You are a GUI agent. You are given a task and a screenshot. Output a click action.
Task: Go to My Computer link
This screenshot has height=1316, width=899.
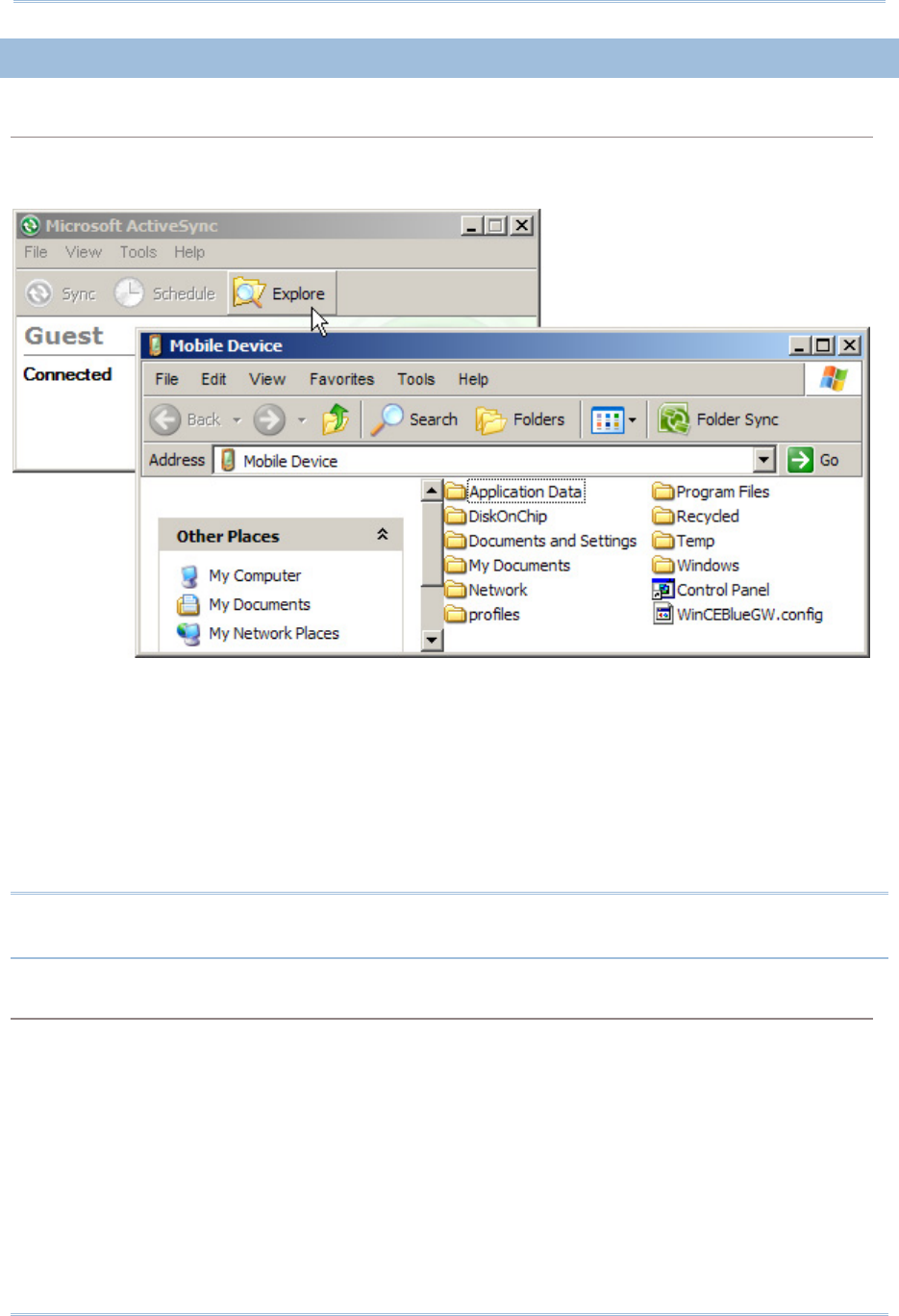click(x=254, y=575)
